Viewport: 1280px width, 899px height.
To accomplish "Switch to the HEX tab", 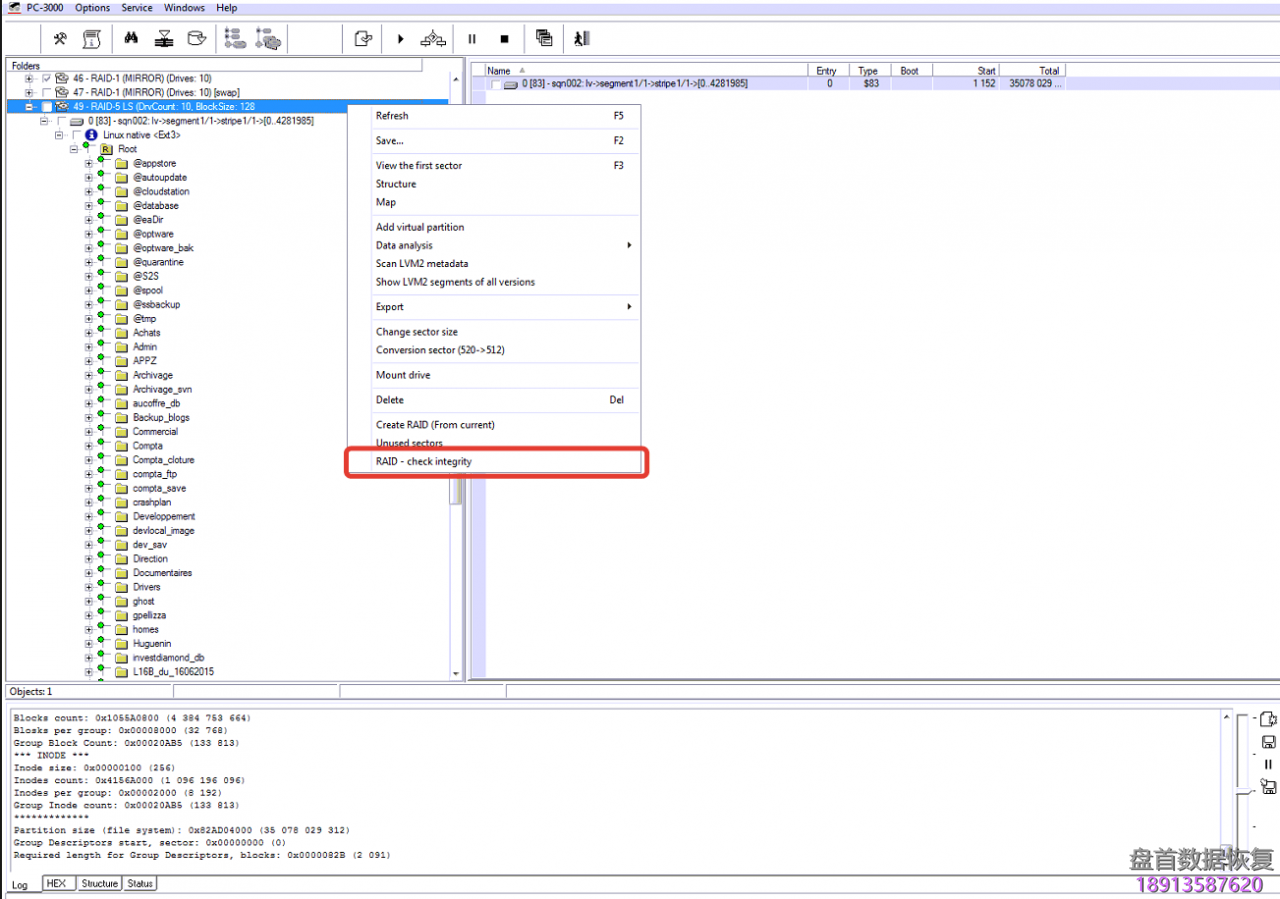I will (x=56, y=884).
